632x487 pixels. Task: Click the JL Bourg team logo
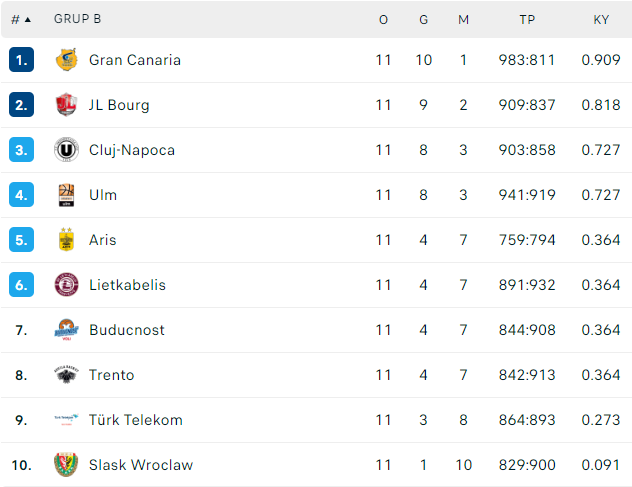66,105
